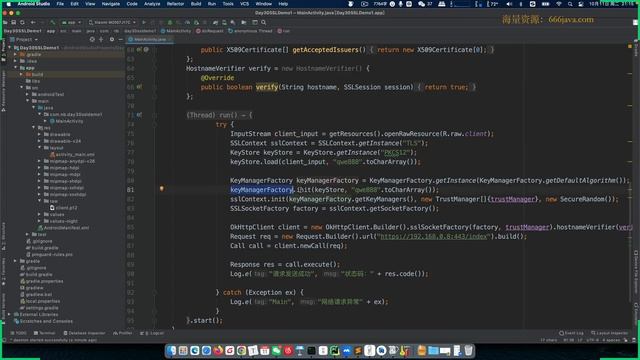Open the Project view dropdown
This screenshot has height=360, width=640.
click(x=24, y=39)
